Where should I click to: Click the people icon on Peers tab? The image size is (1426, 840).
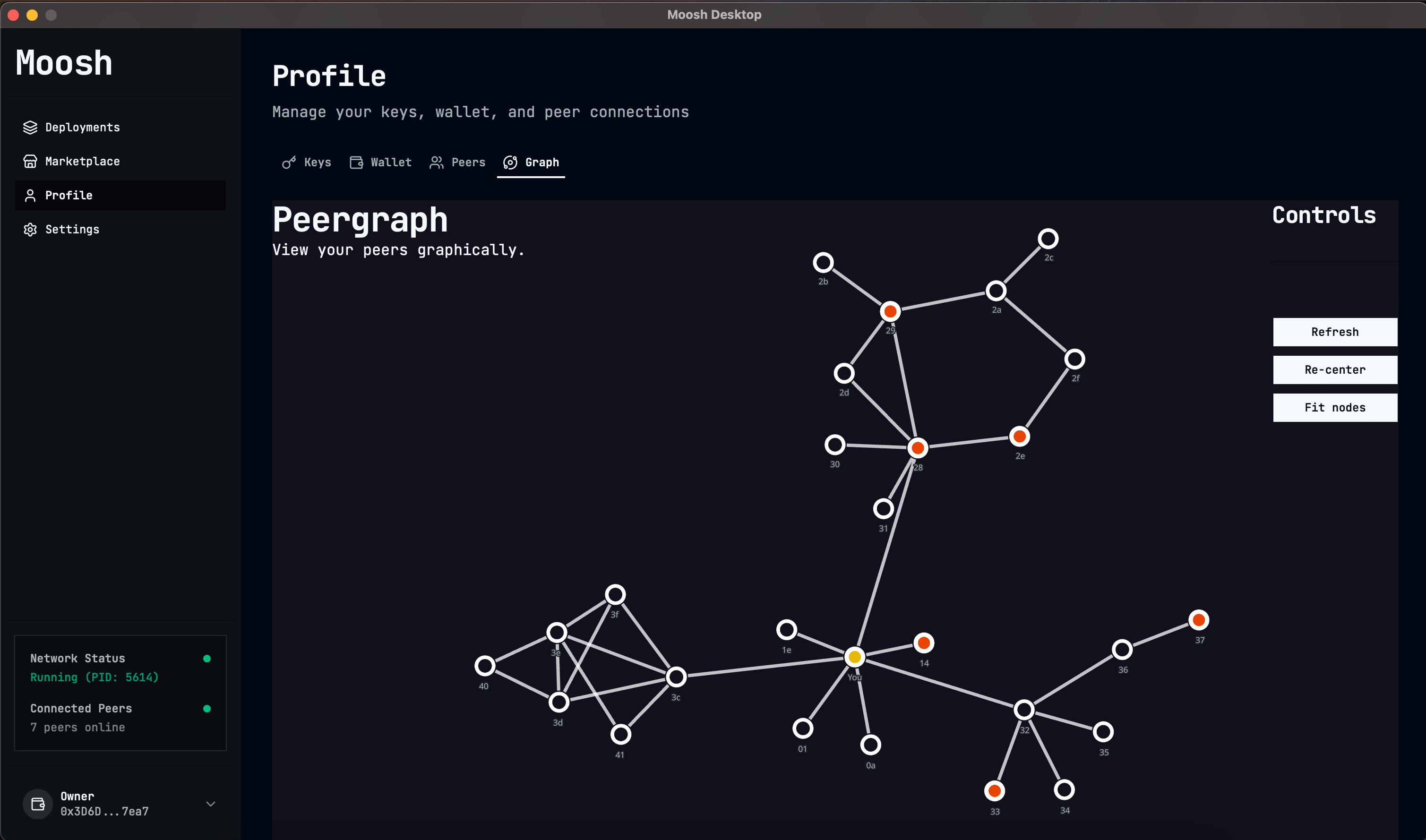click(x=436, y=163)
